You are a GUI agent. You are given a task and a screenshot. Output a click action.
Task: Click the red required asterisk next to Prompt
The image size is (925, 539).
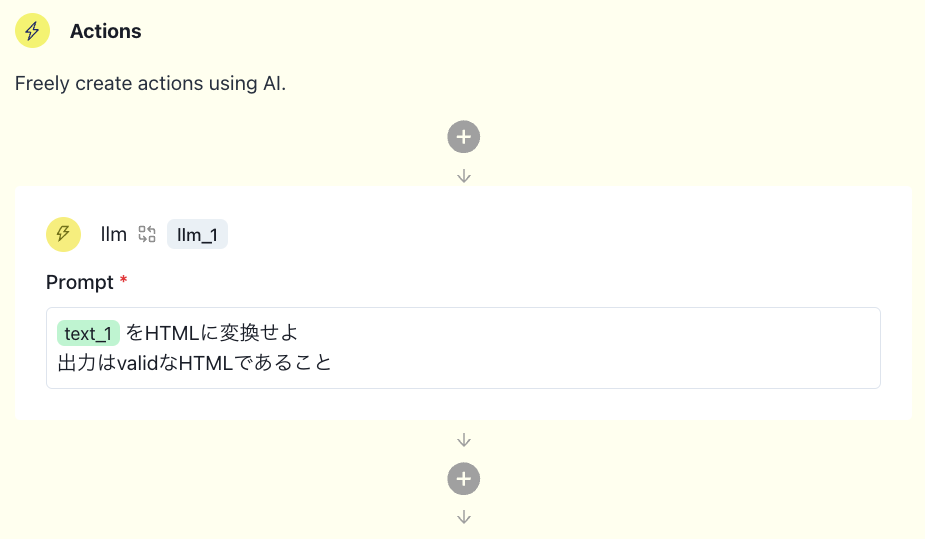pos(123,280)
